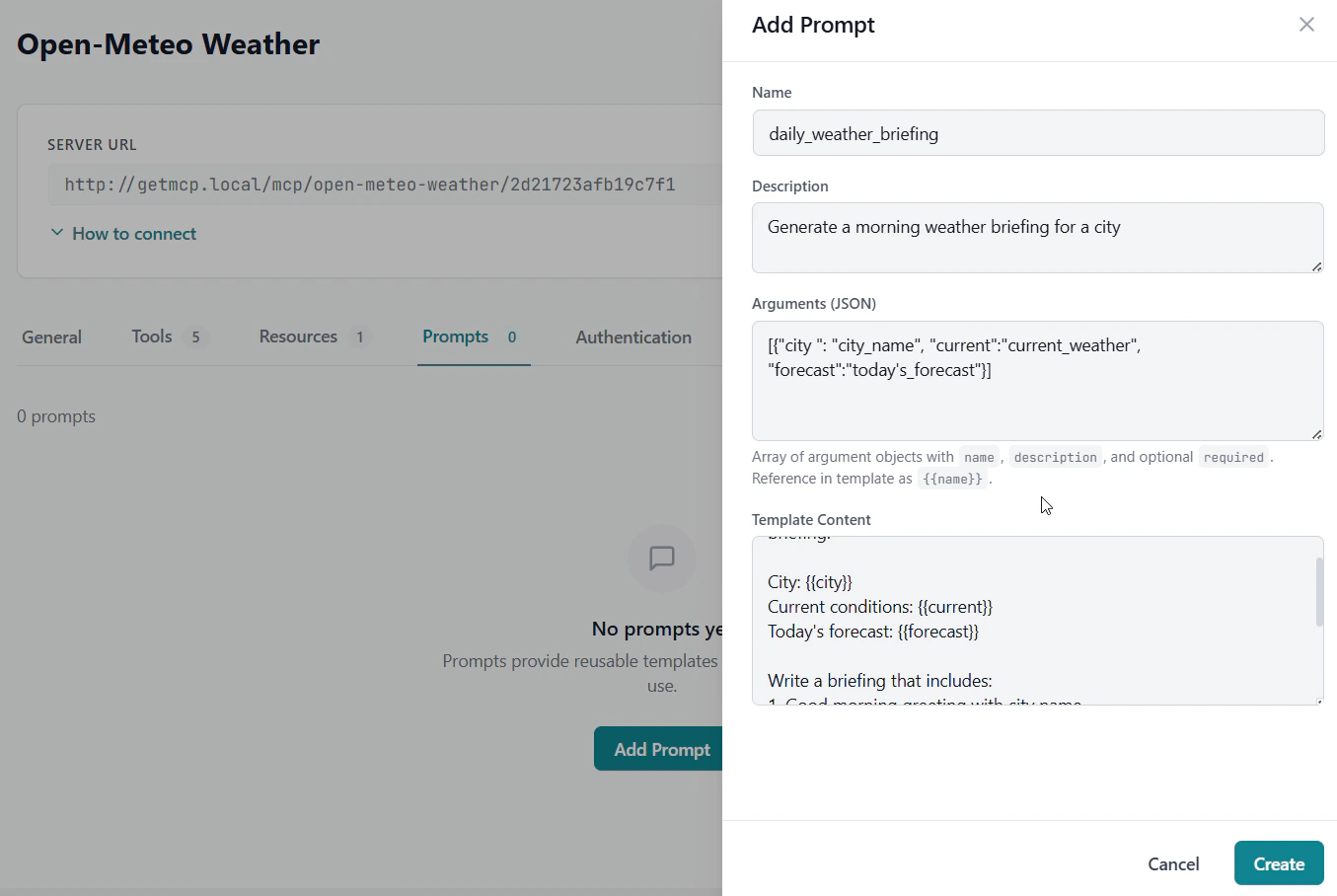Viewport: 1337px width, 896px height.
Task: Open the Tools tab
Action: coord(169,337)
